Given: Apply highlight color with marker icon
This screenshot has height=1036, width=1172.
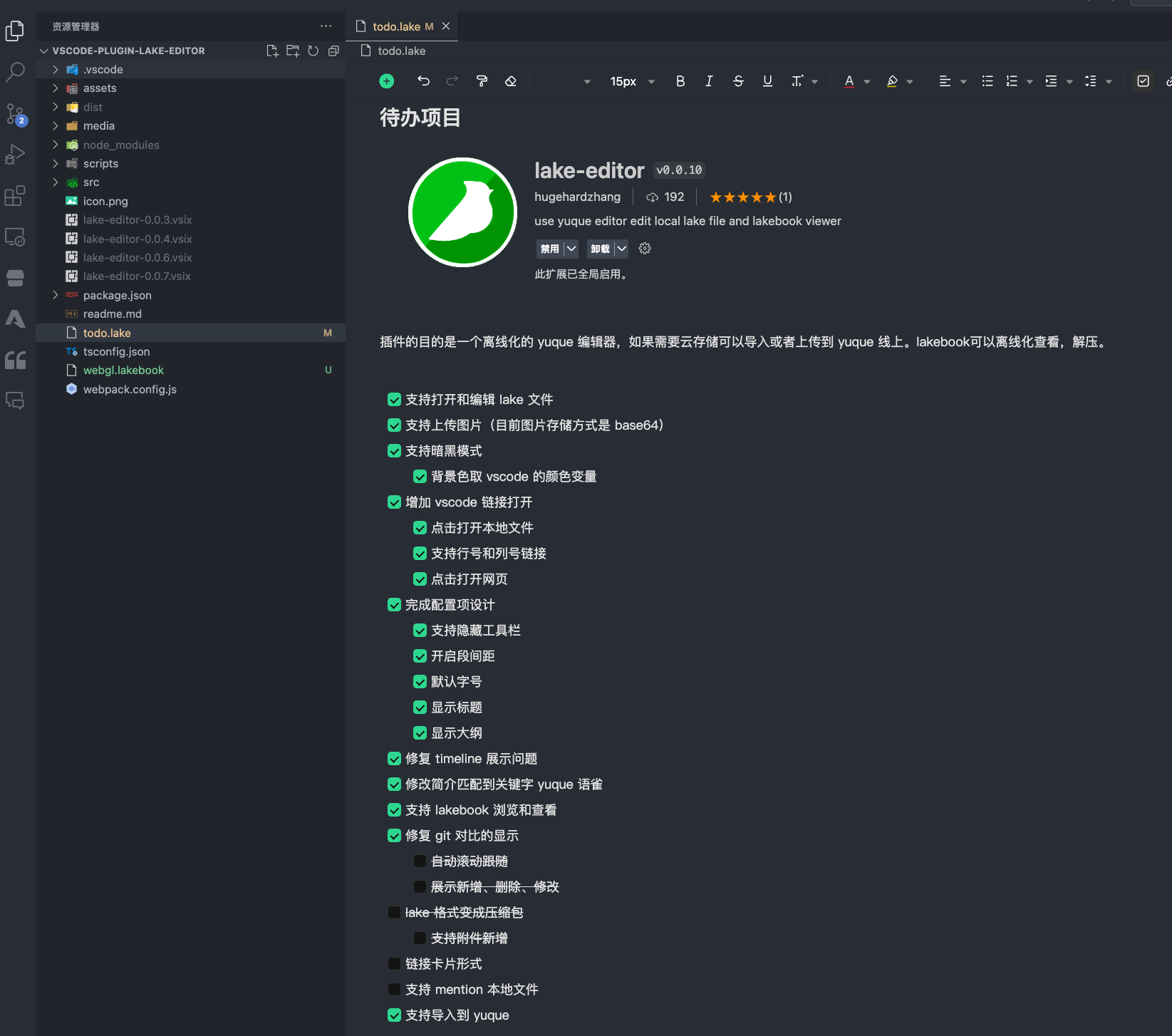Looking at the screenshot, I should coord(892,81).
